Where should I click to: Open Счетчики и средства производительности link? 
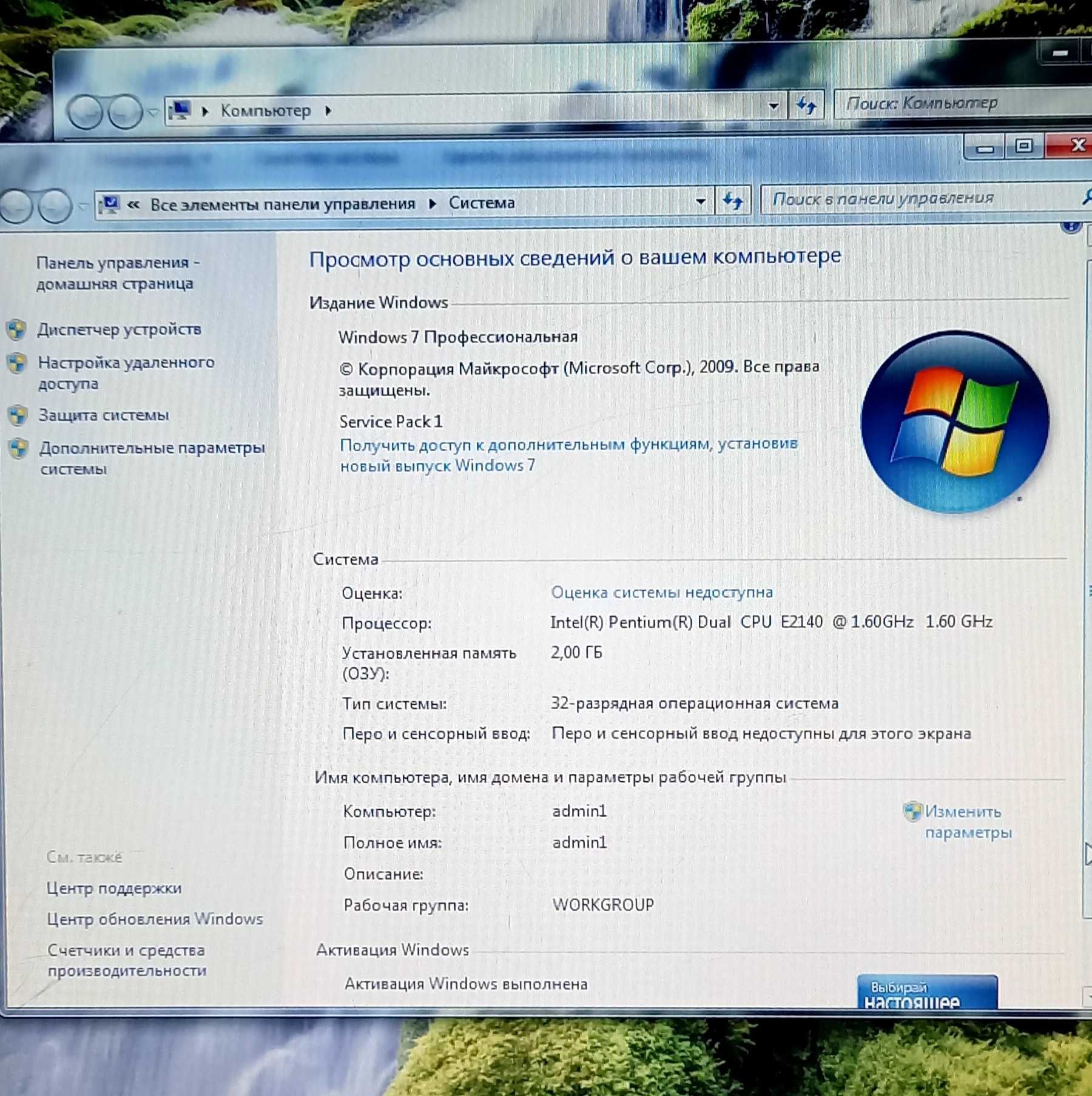click(x=127, y=960)
